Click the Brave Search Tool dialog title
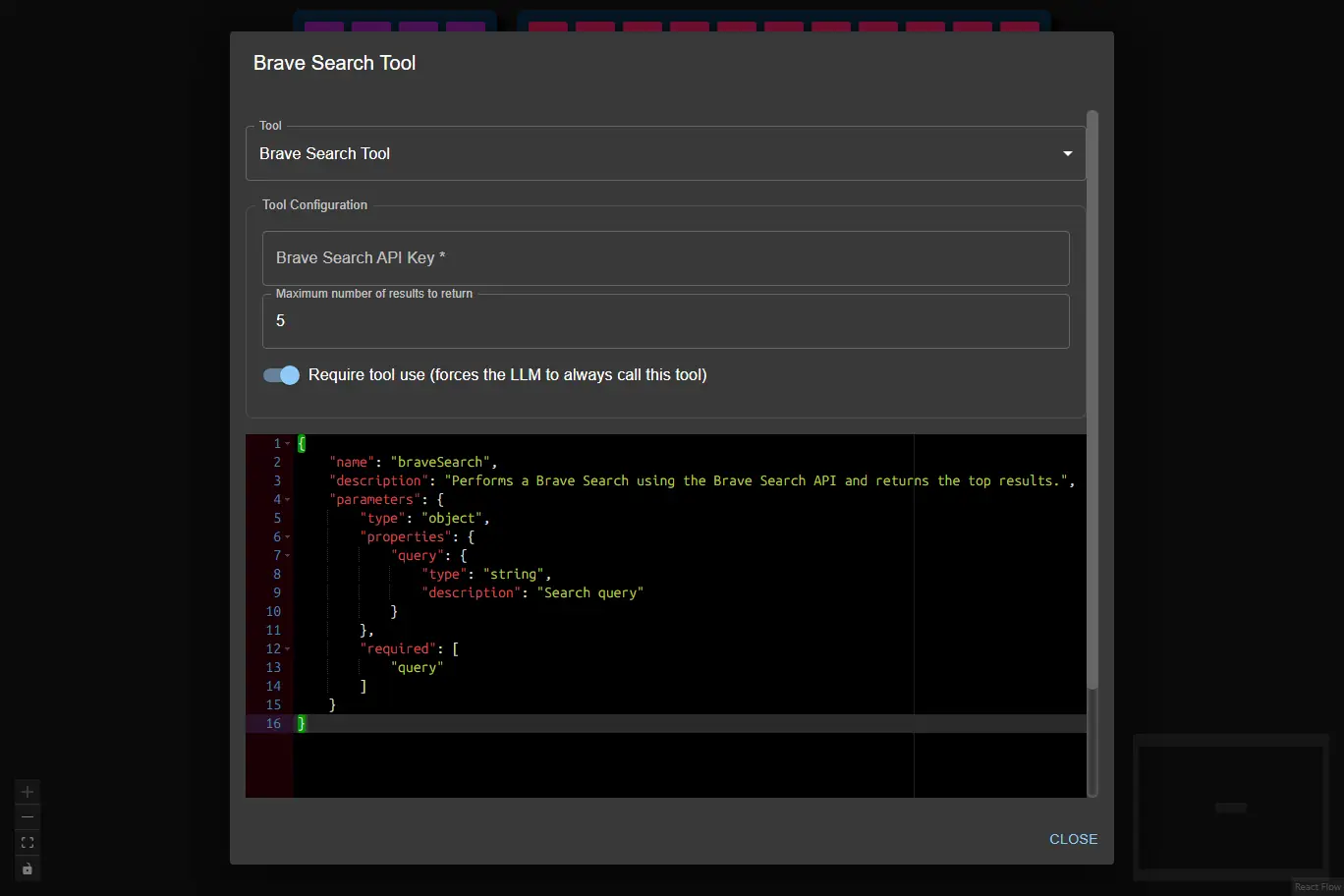 coord(334,62)
